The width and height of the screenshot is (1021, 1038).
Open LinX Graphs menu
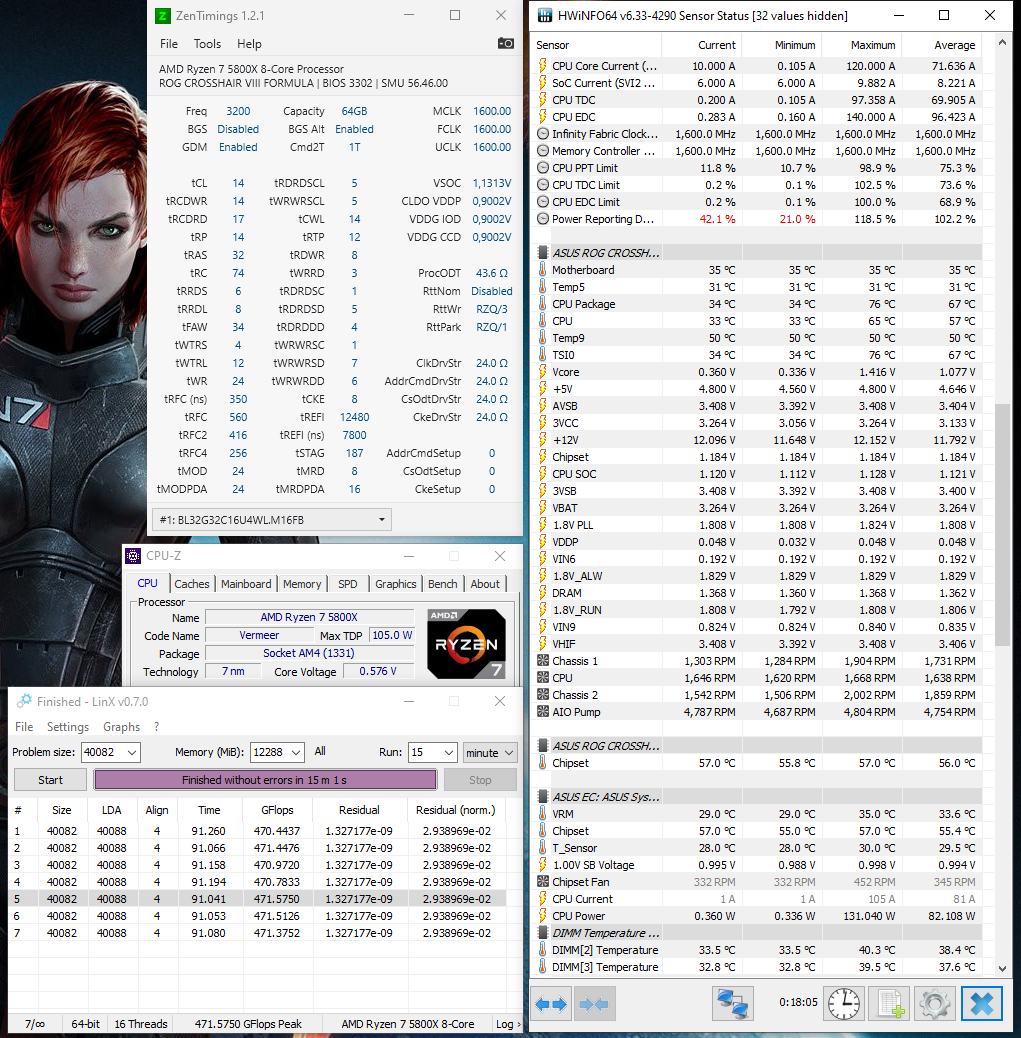click(x=122, y=727)
